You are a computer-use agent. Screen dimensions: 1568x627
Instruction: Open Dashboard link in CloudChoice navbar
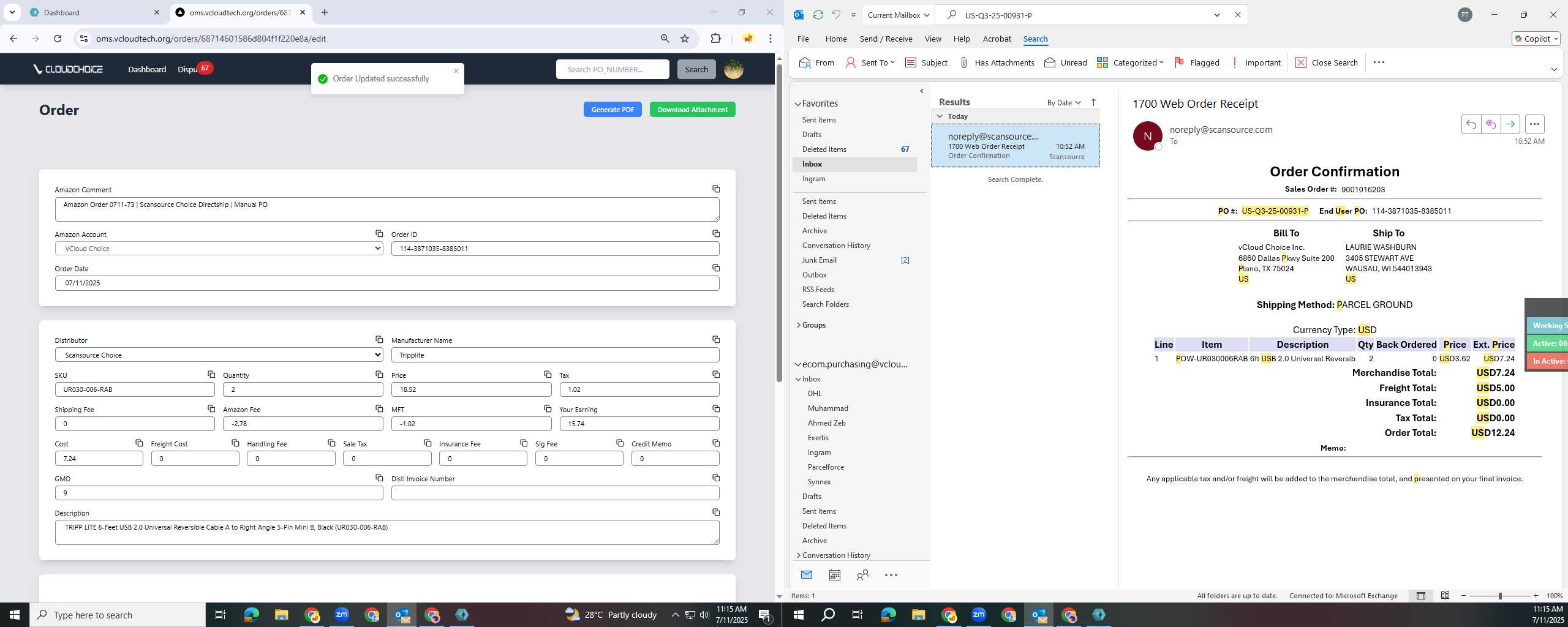pyautogui.click(x=147, y=69)
